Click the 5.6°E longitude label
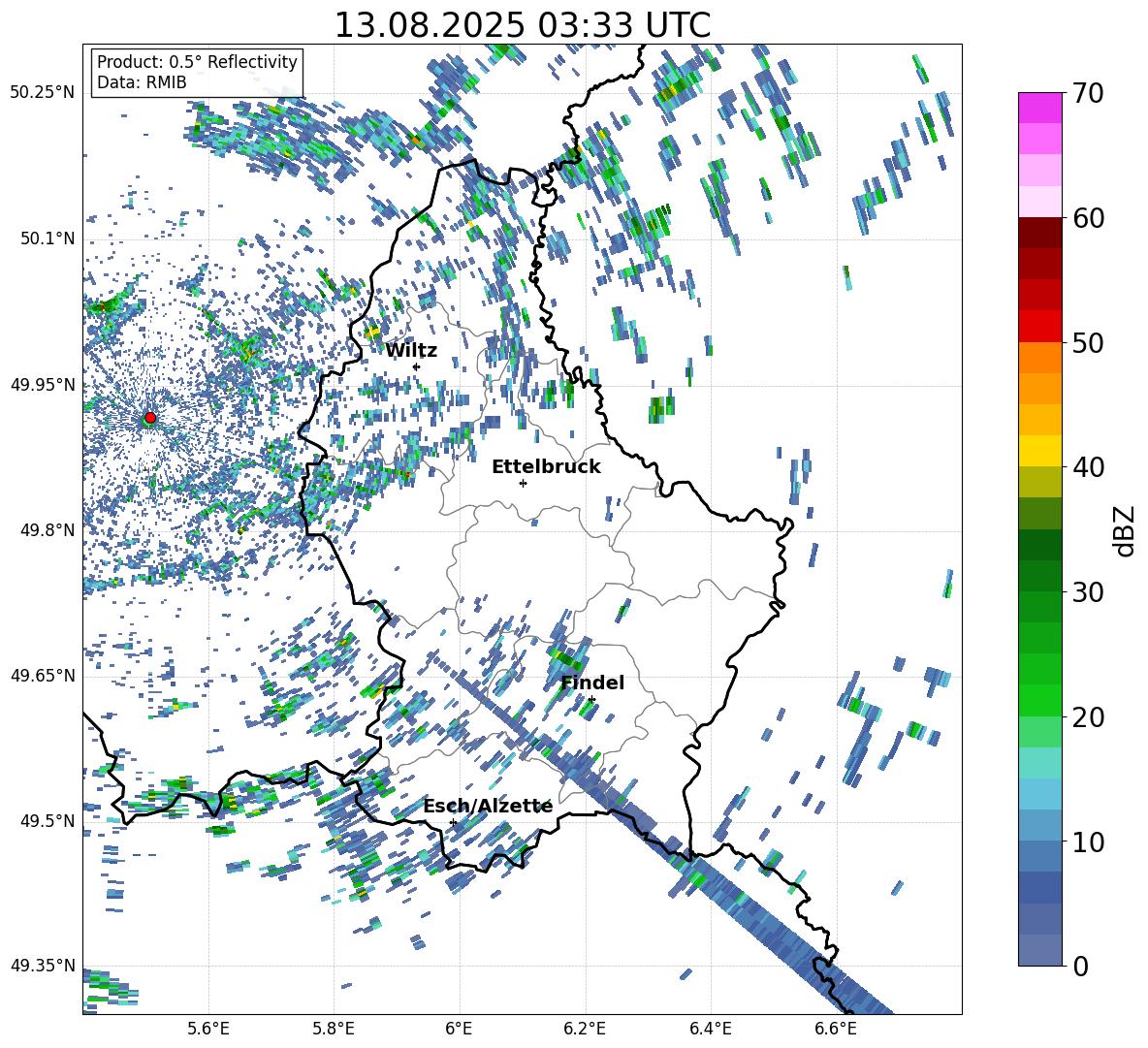 coord(208,1029)
